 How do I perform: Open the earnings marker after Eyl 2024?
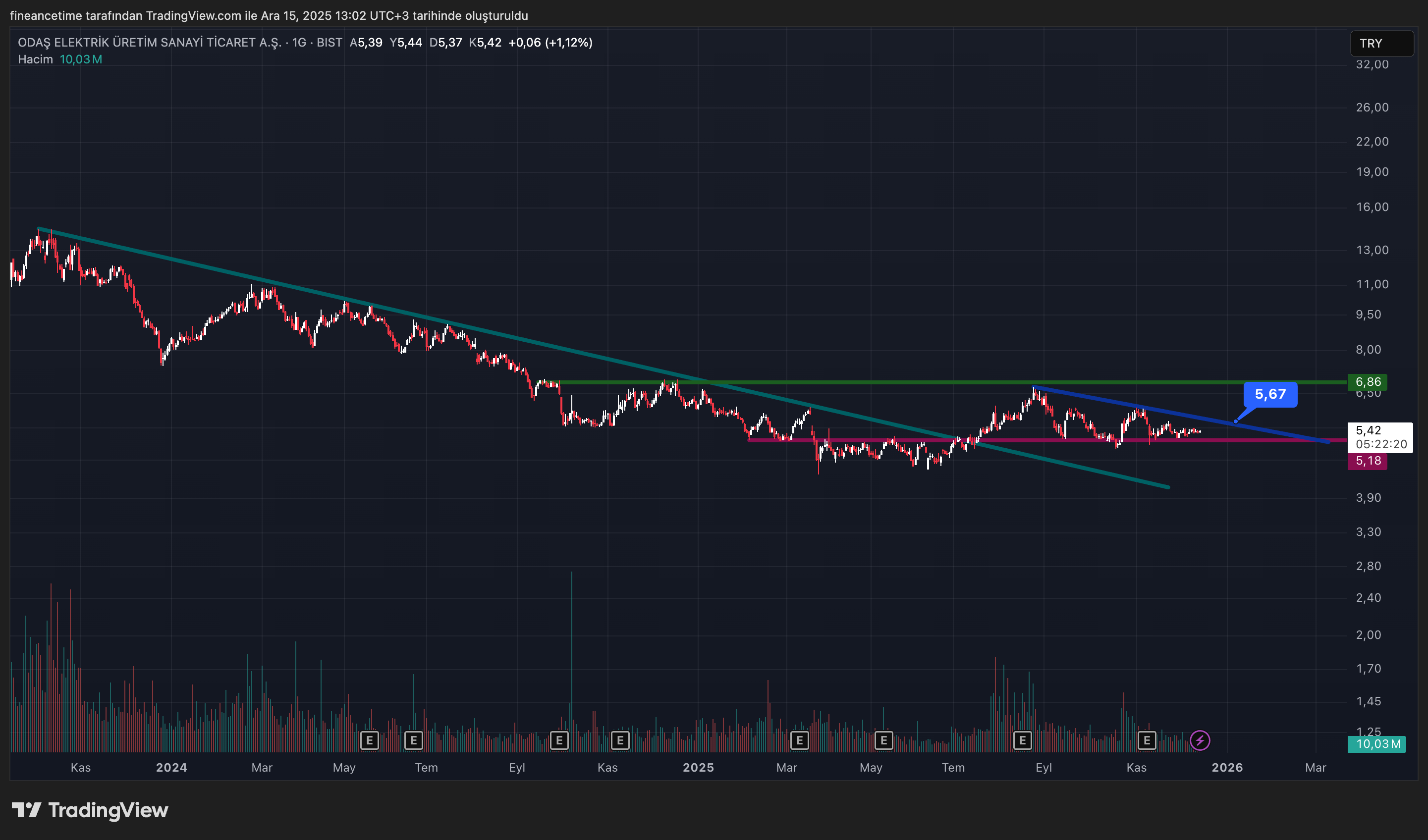point(559,740)
